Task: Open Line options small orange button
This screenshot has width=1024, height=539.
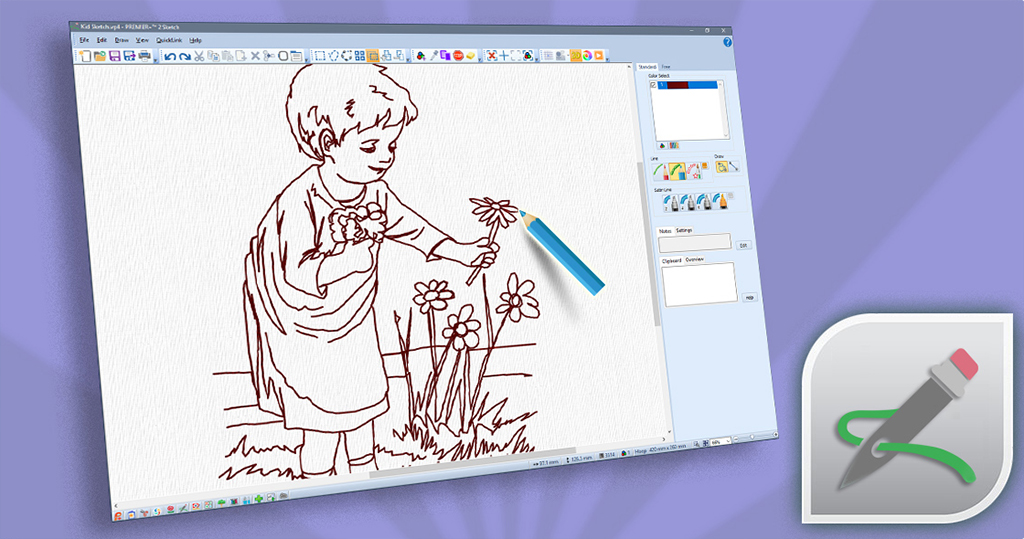Action: tap(704, 165)
